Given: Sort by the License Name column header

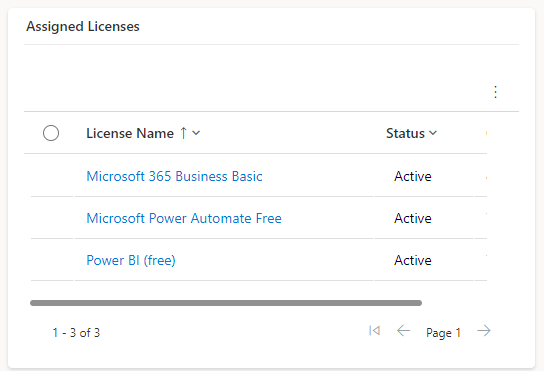Looking at the screenshot, I should [130, 133].
